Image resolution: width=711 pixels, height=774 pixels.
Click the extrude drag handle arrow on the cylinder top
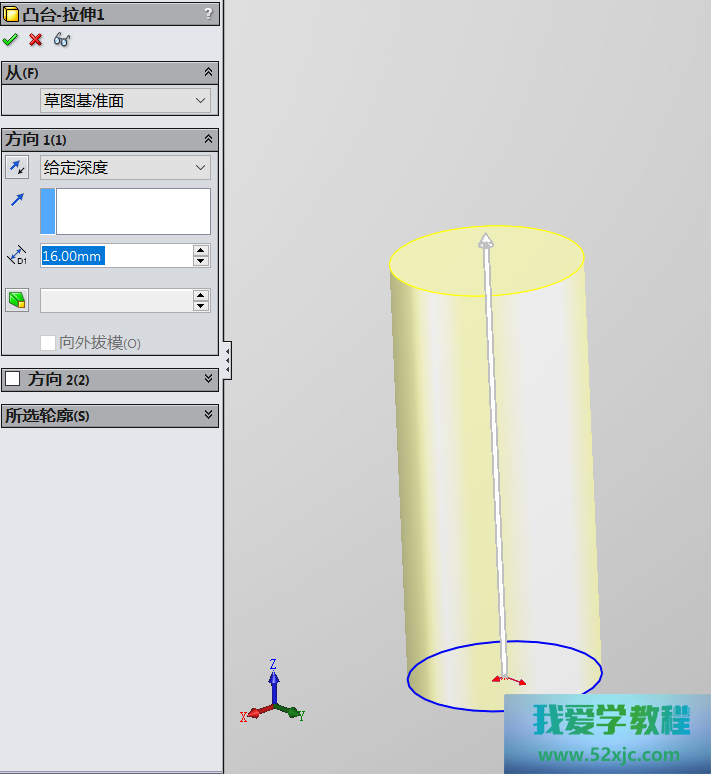tap(485, 240)
